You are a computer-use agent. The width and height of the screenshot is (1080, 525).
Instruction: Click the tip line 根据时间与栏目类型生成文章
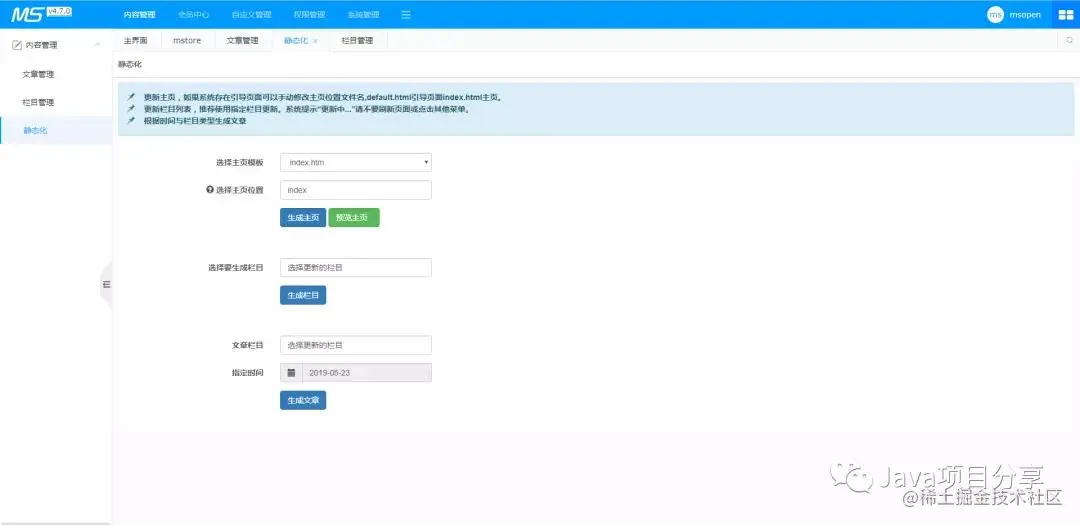pyautogui.click(x=195, y=121)
